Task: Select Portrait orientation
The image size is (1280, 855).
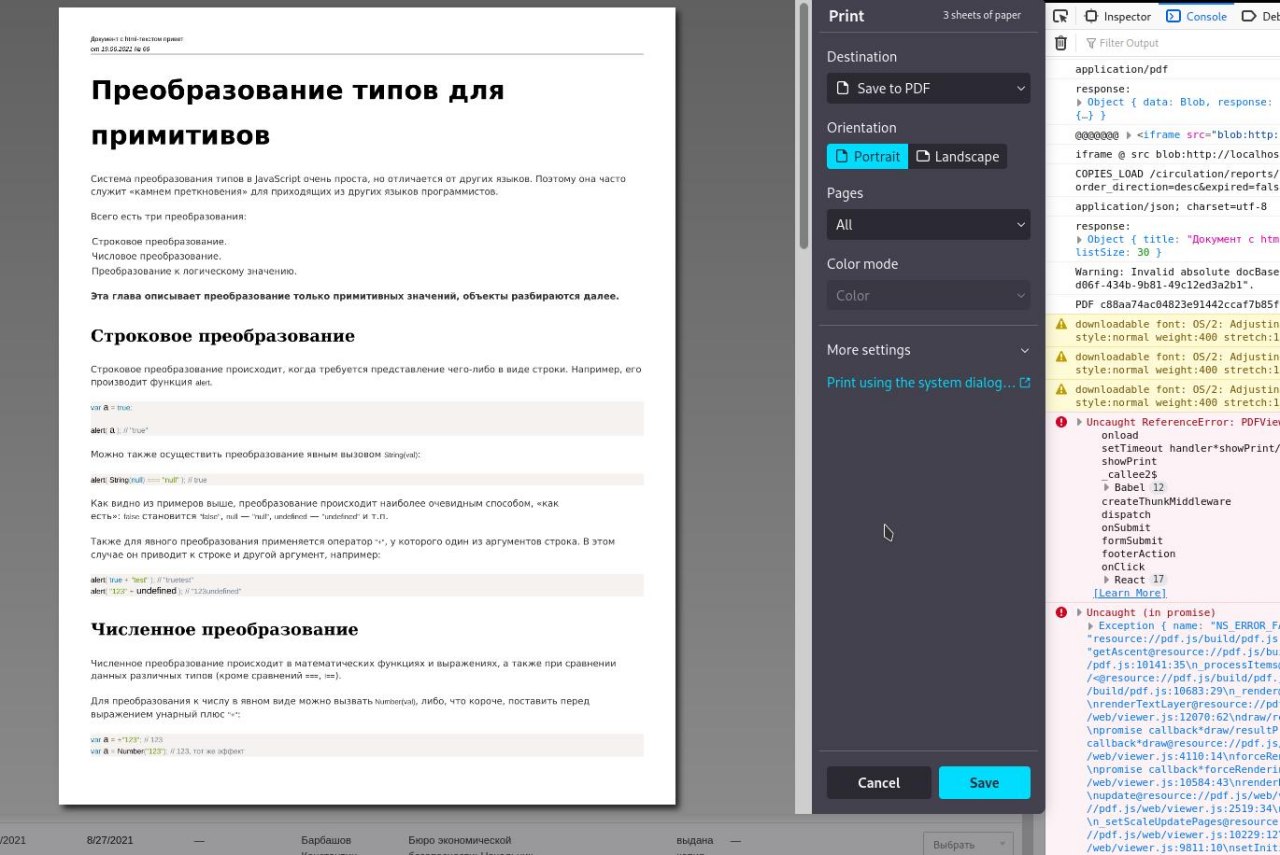Action: tap(867, 156)
